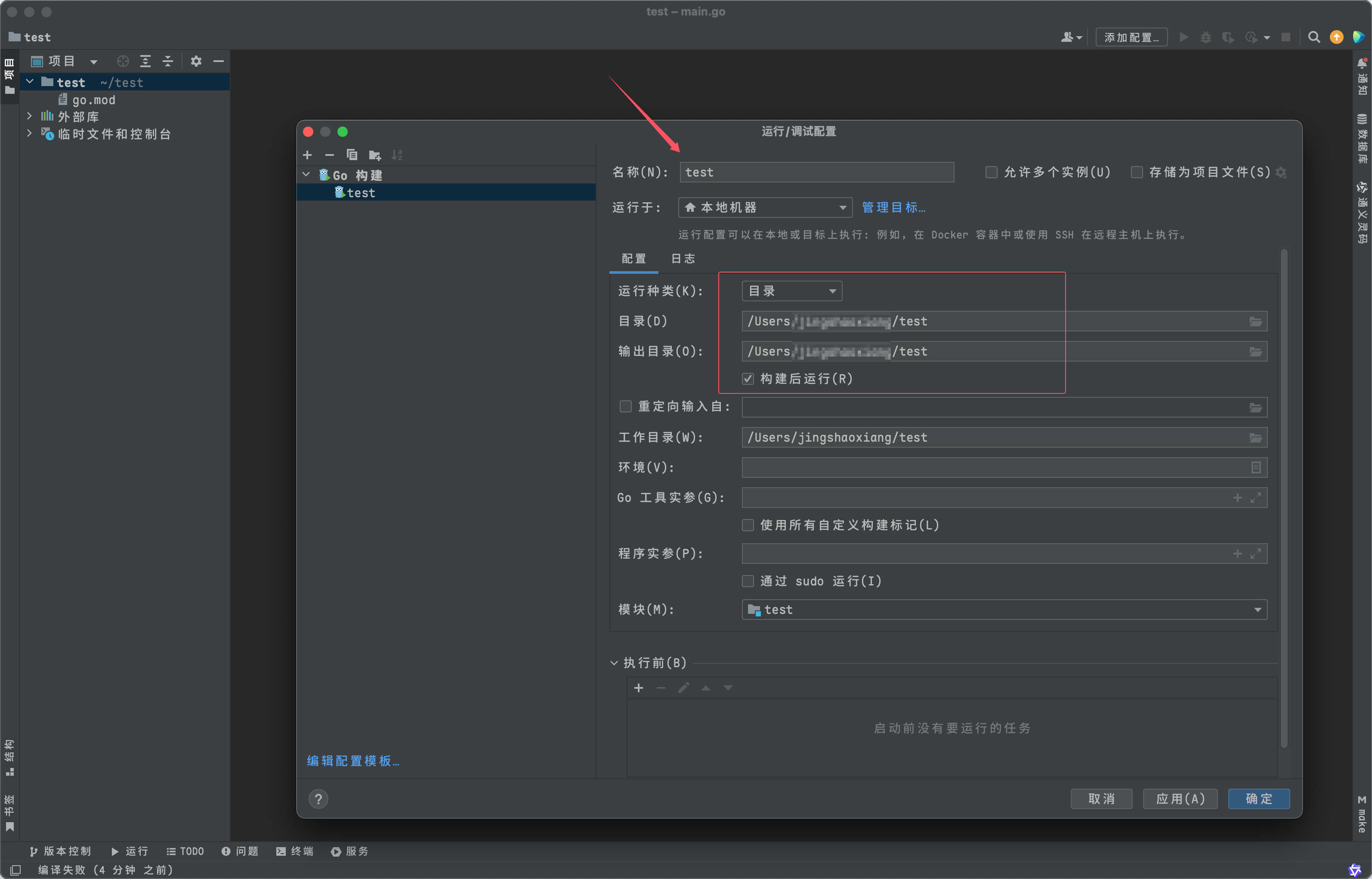
Task: Create new configuration folder icon
Action: (375, 155)
